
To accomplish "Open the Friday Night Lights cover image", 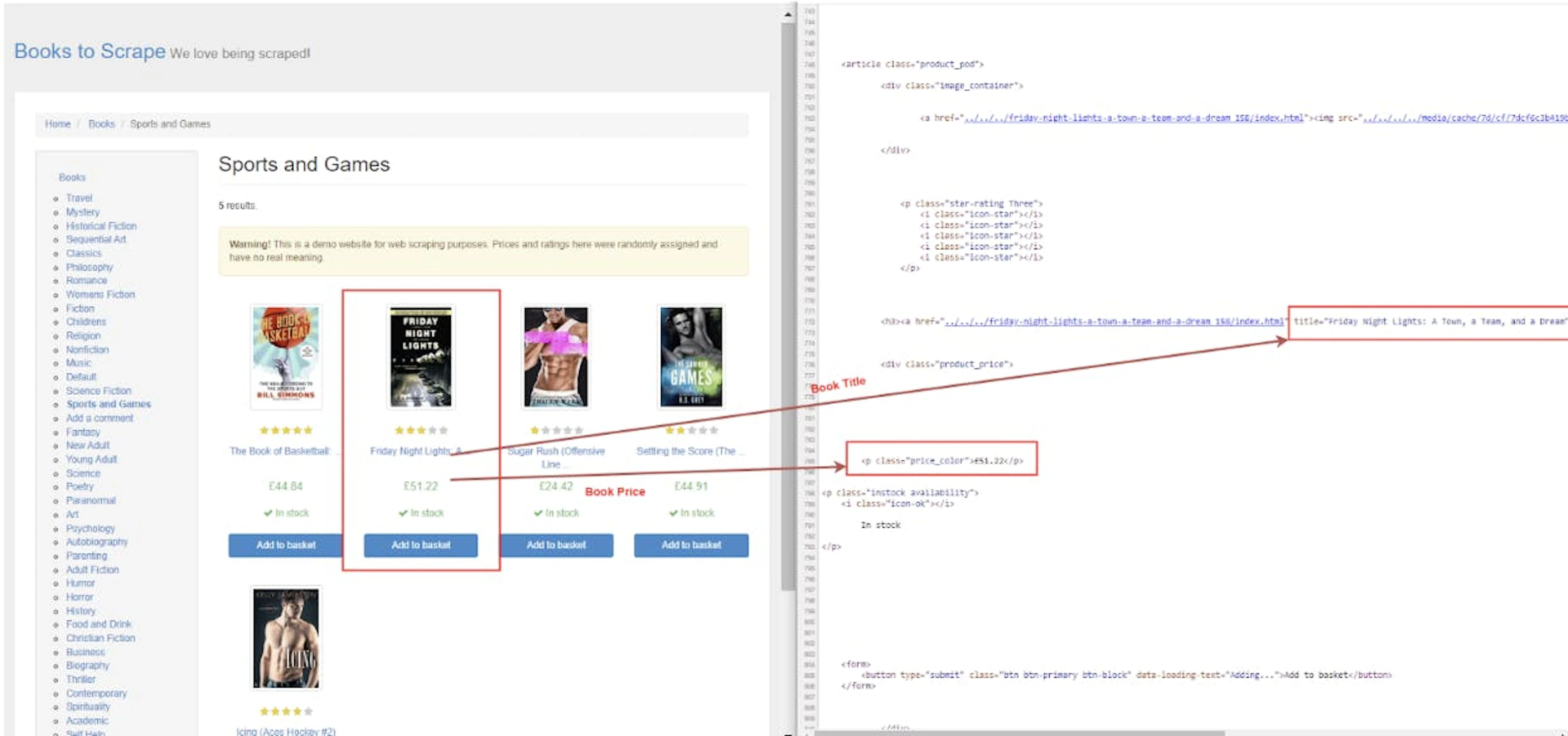I will (x=421, y=357).
